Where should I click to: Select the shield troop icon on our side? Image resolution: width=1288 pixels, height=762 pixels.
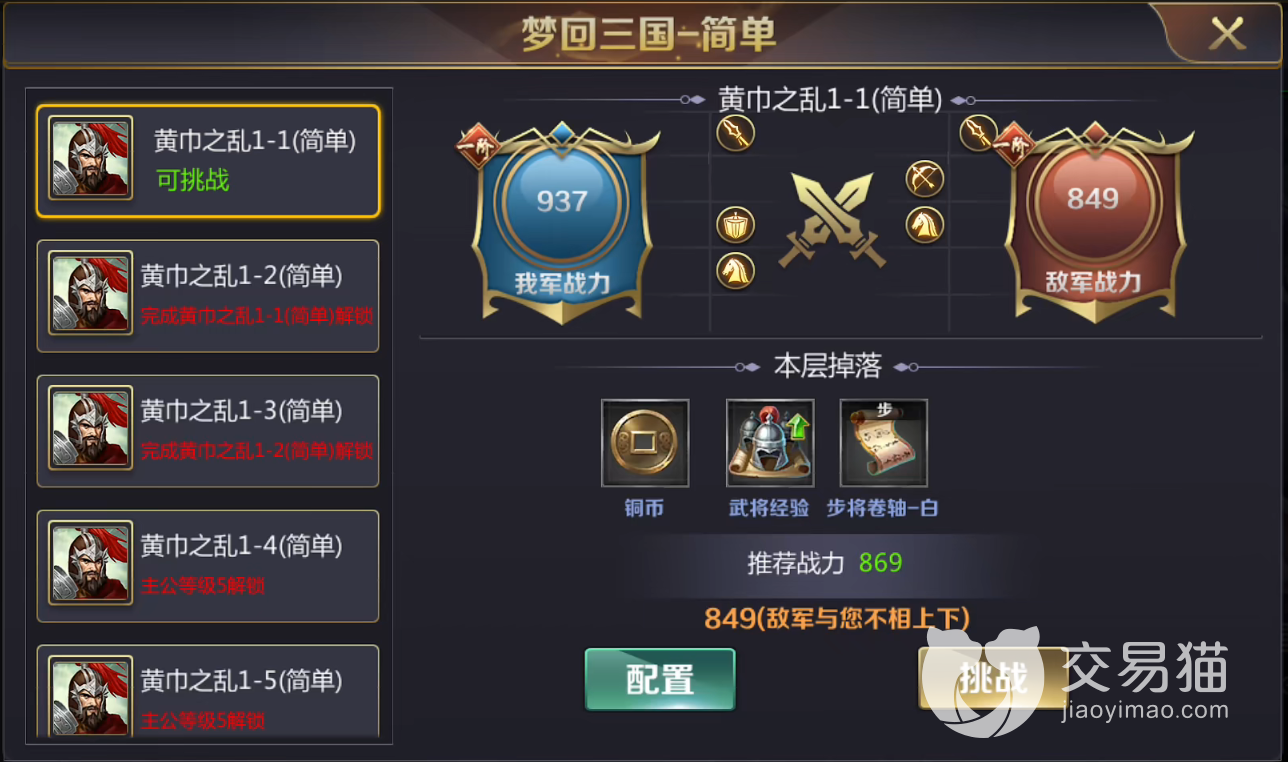click(736, 226)
